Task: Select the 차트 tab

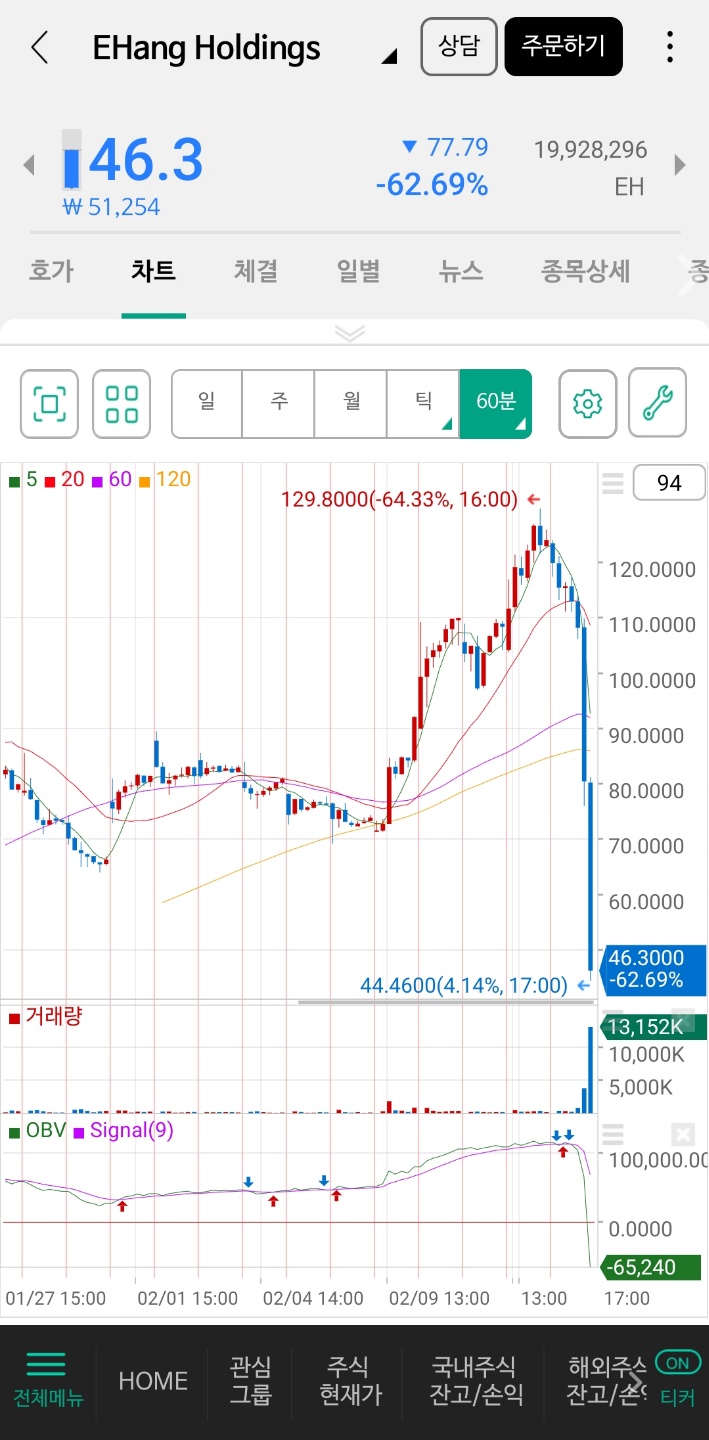Action: pyautogui.click(x=153, y=271)
